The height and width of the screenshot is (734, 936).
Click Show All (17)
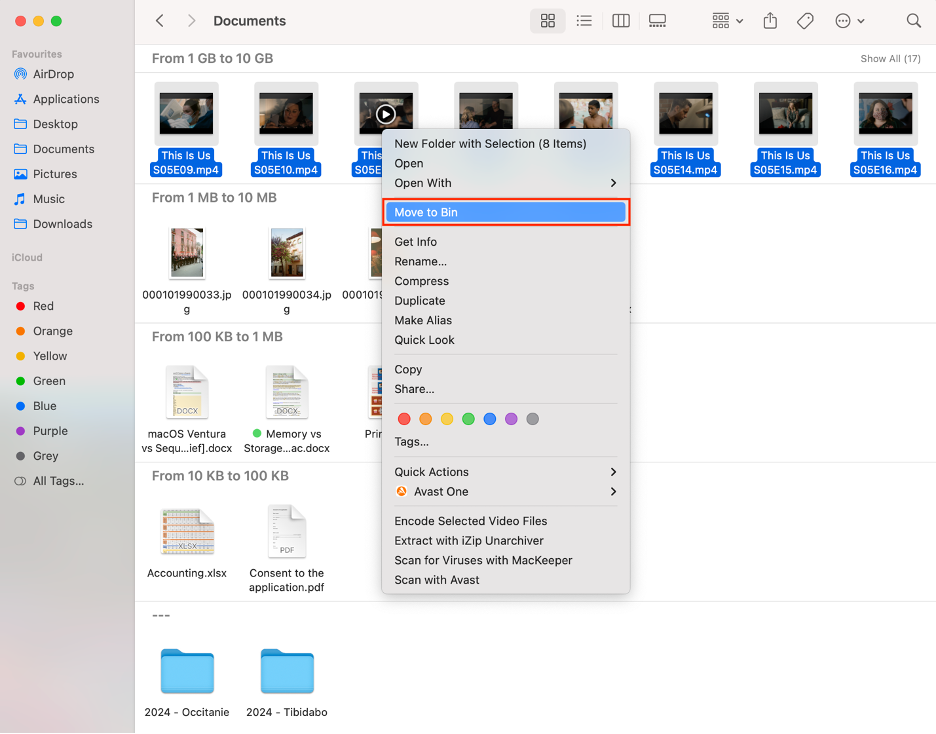[x=890, y=58]
